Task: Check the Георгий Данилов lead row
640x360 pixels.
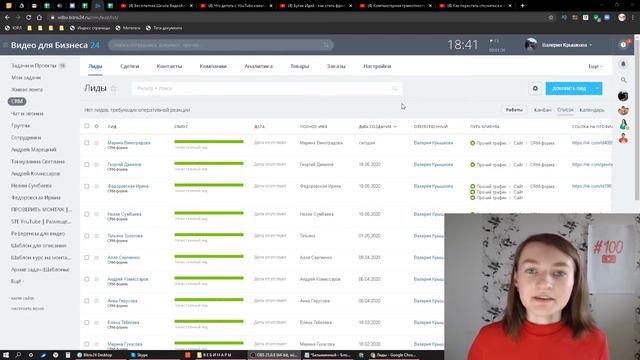Action: (x=87, y=164)
